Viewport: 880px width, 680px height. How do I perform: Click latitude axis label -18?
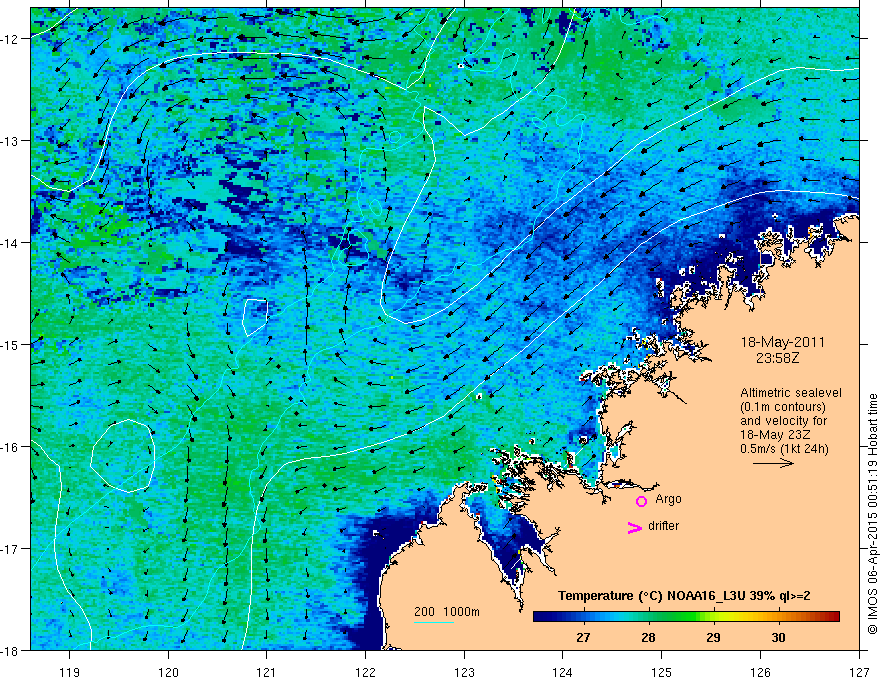coord(11,650)
